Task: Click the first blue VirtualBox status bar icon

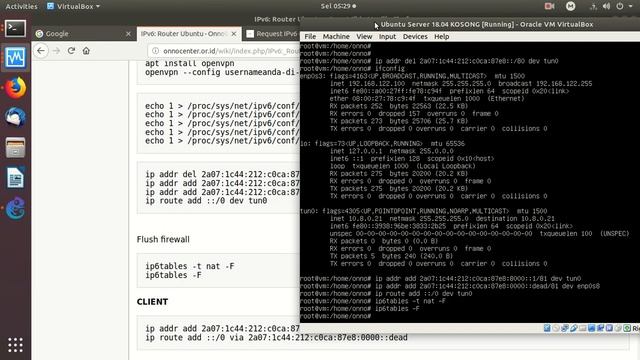Action: click(547, 328)
